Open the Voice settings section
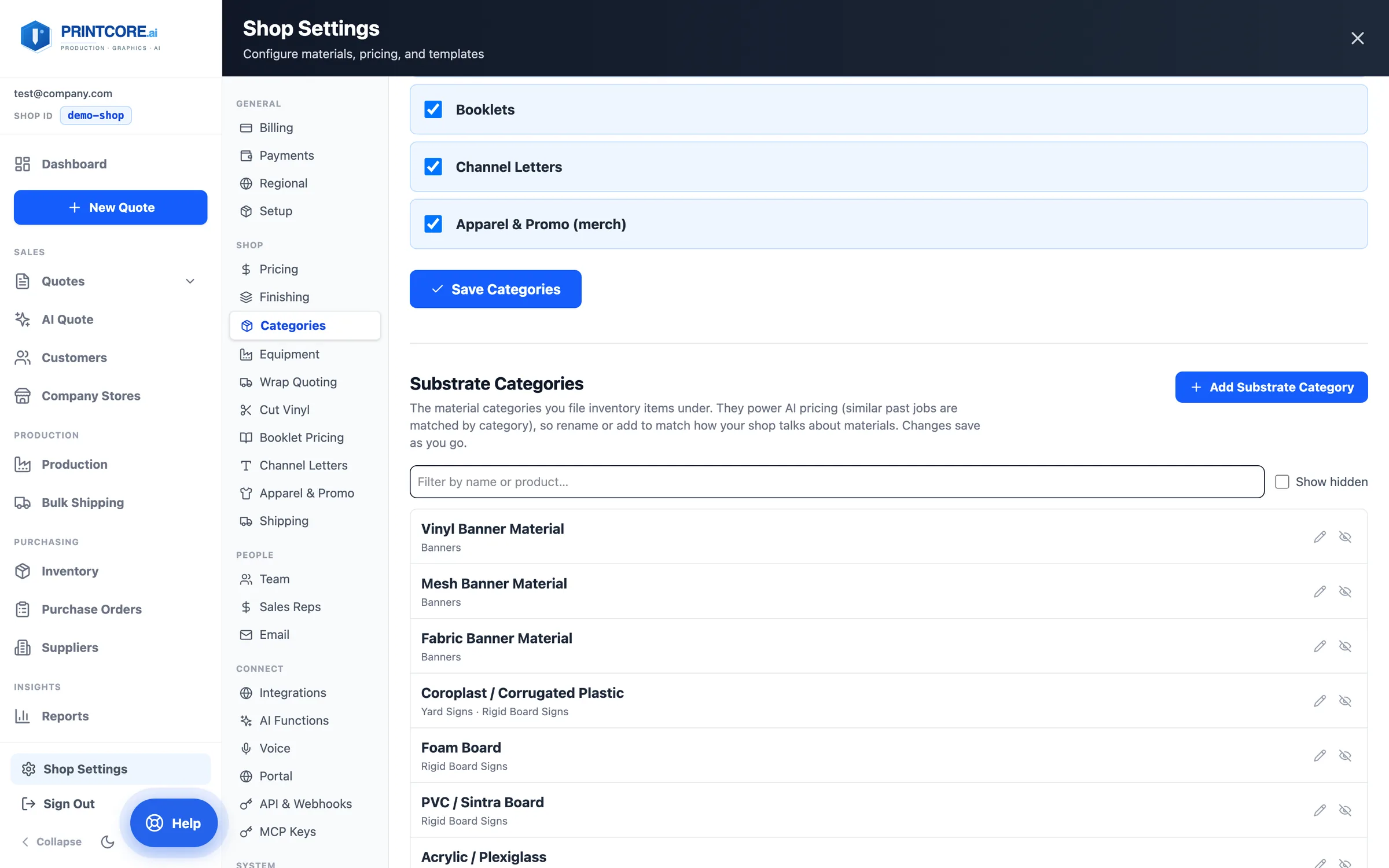This screenshot has height=868, width=1389. [305, 748]
